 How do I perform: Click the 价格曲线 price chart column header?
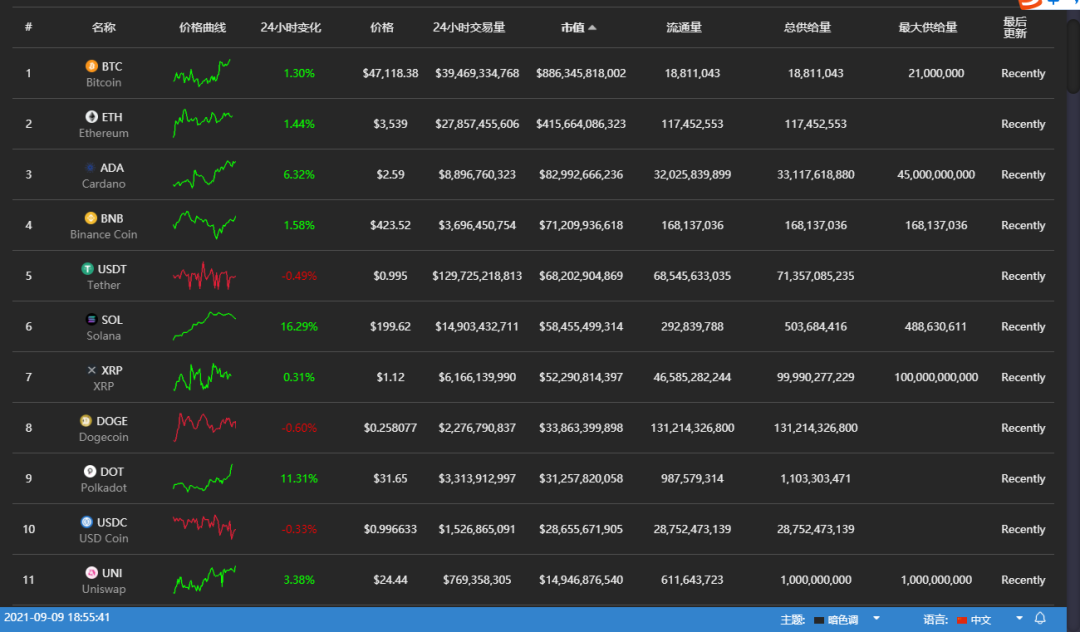202,28
